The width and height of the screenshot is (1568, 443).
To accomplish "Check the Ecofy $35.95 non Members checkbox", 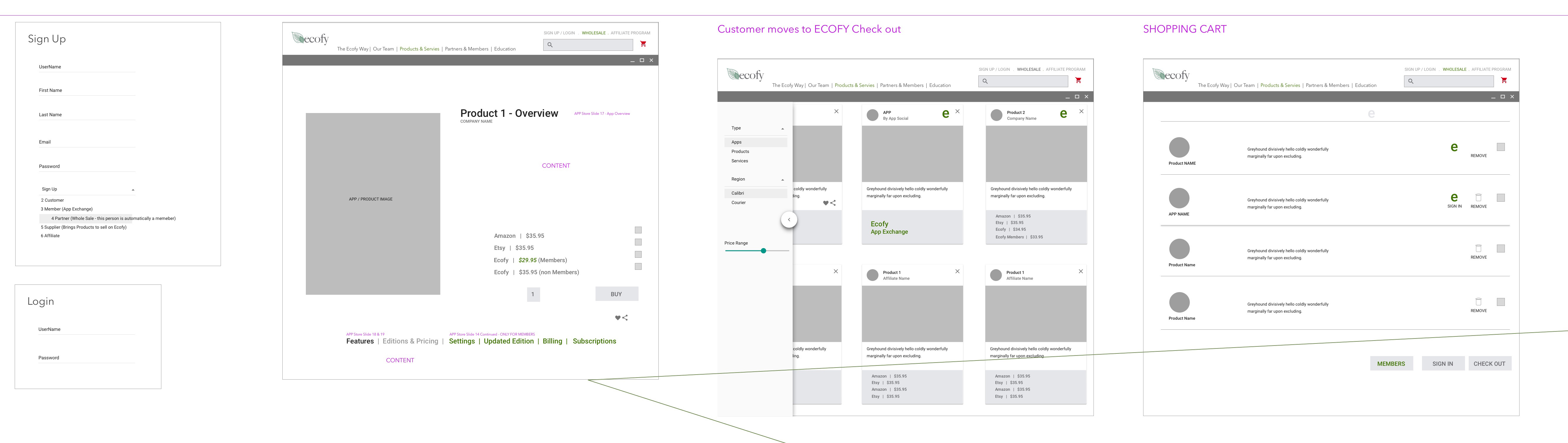I will point(638,267).
